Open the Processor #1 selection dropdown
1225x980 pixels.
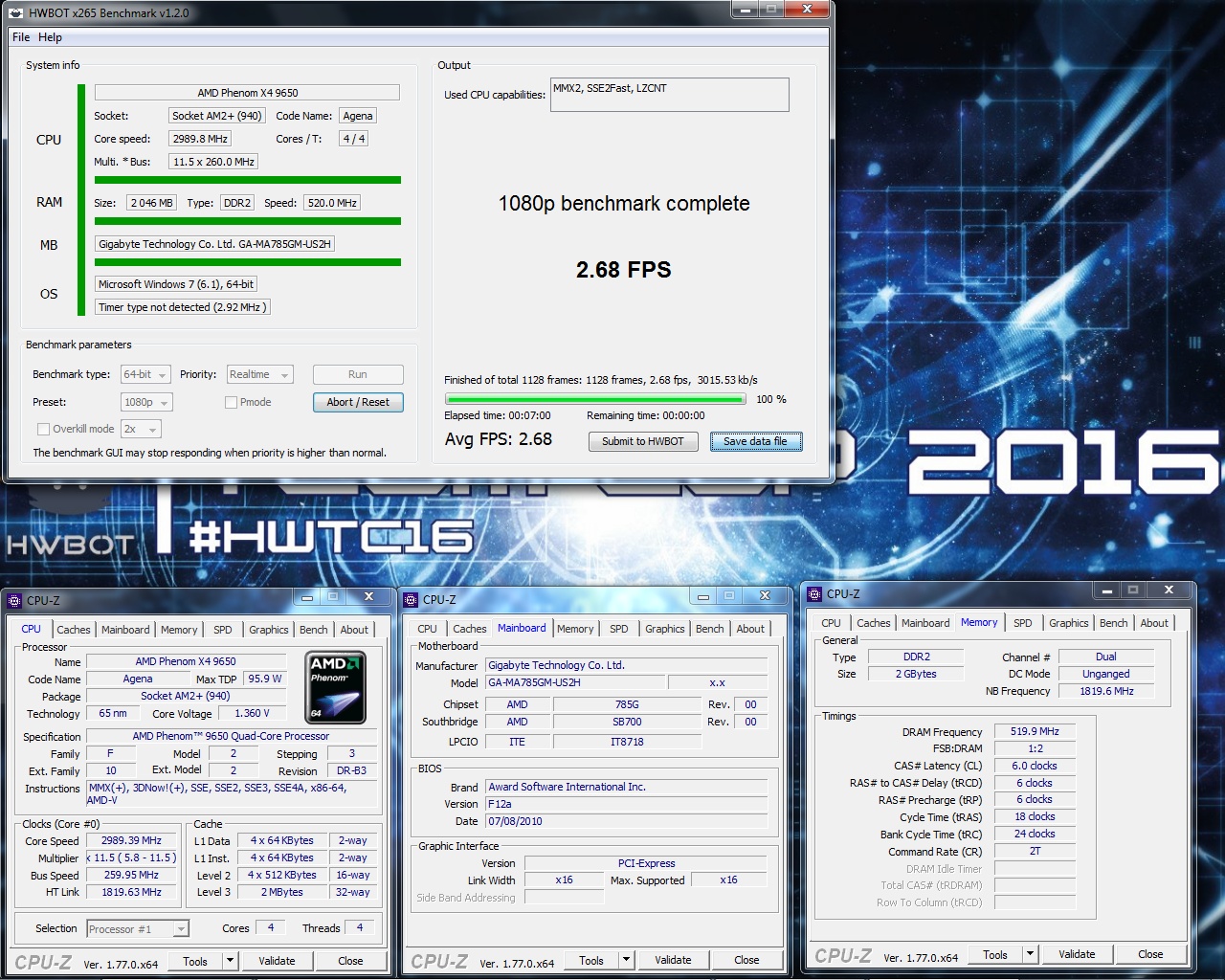click(x=138, y=928)
